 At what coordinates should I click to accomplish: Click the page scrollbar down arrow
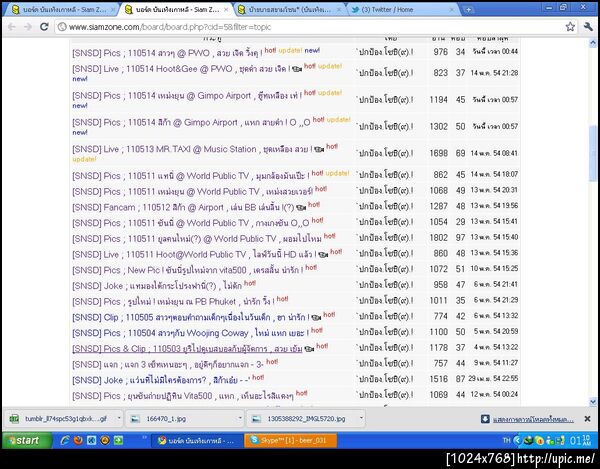click(593, 402)
